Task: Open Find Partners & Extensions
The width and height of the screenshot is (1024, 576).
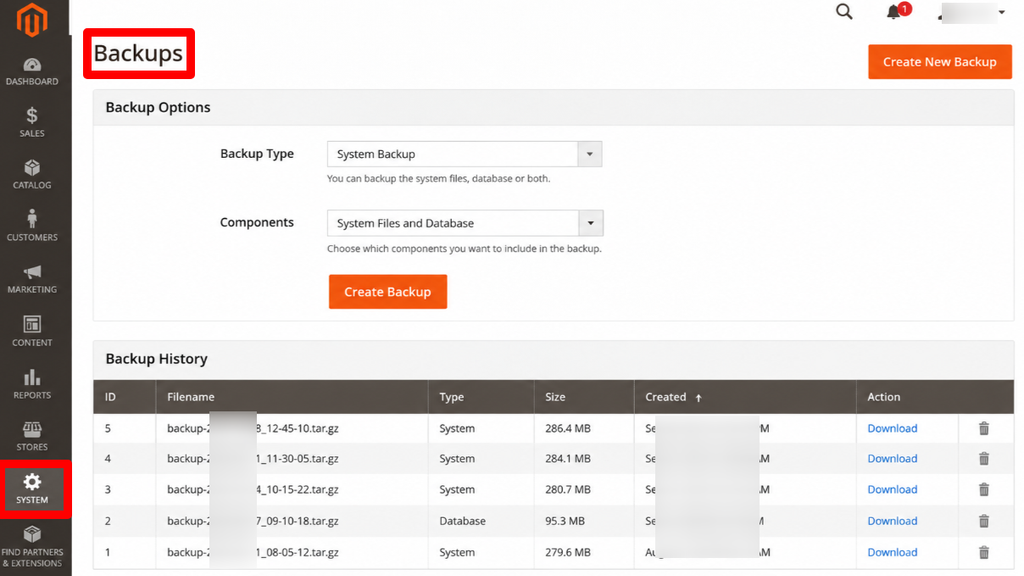Action: click(x=32, y=547)
